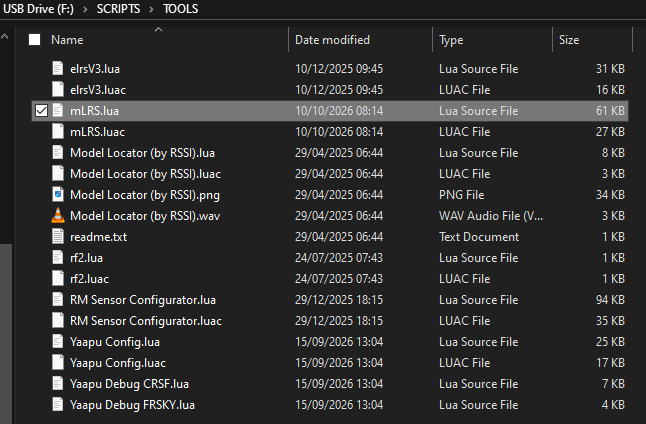Select file name elrsV3.luac
The image size is (646, 424).
click(98, 90)
